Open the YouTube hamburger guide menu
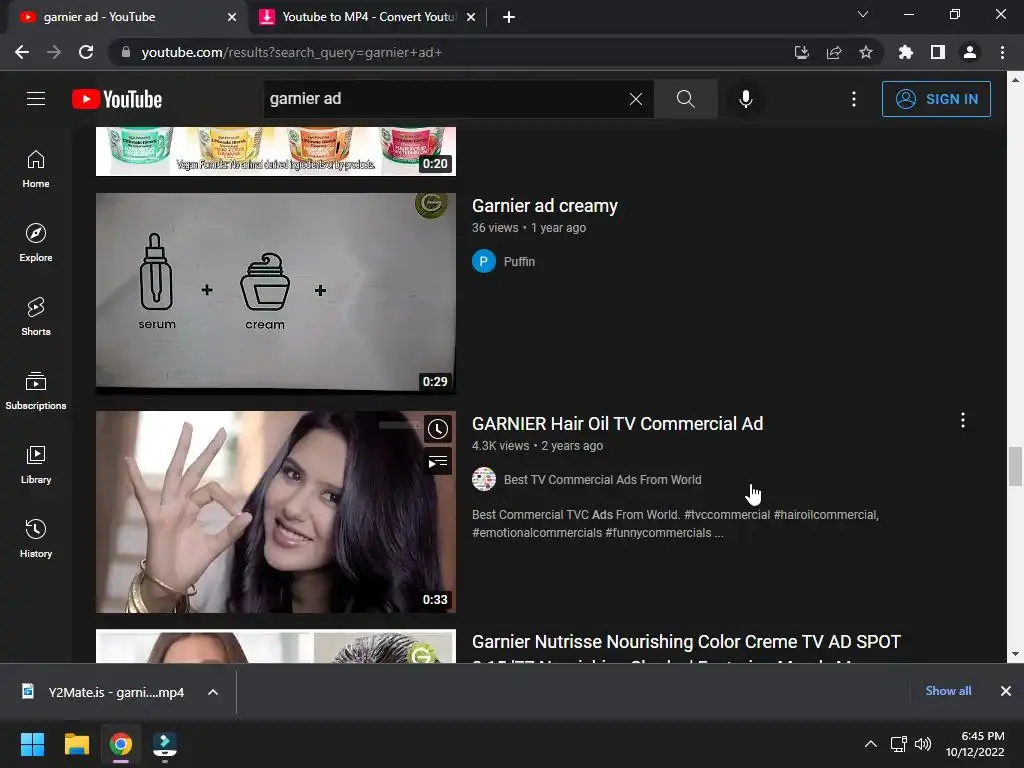 coord(36,99)
